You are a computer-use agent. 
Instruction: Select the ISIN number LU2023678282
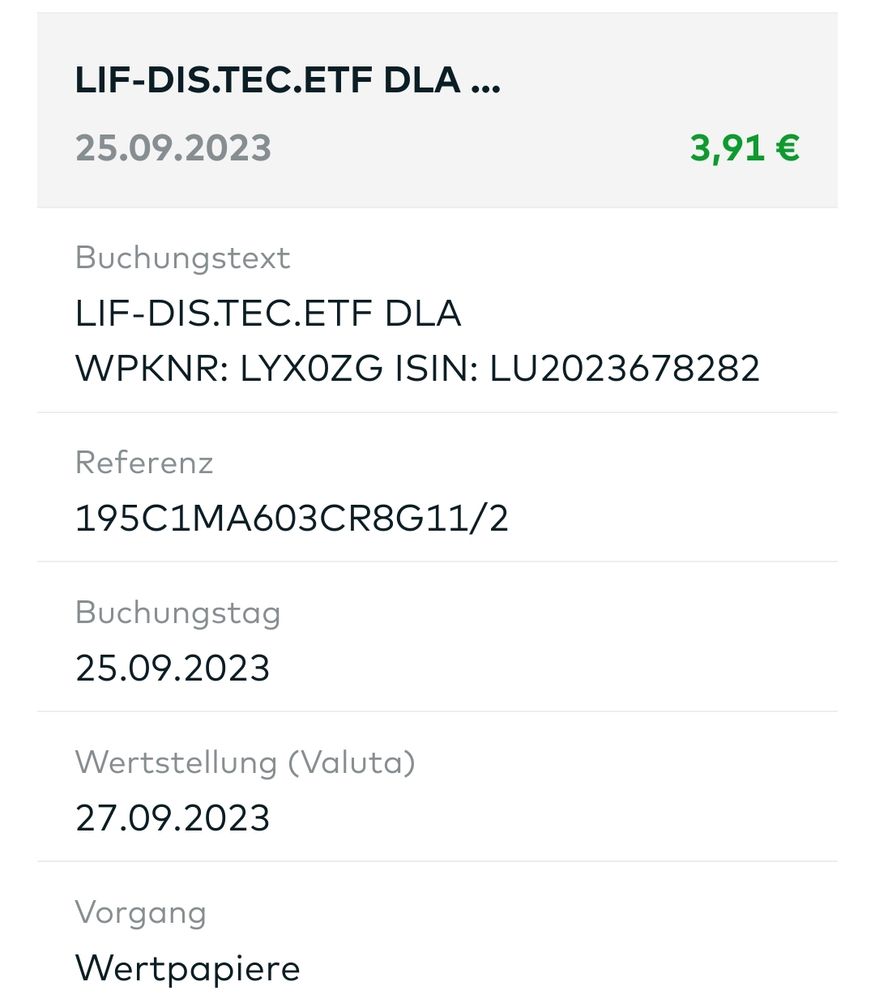pyautogui.click(x=625, y=369)
